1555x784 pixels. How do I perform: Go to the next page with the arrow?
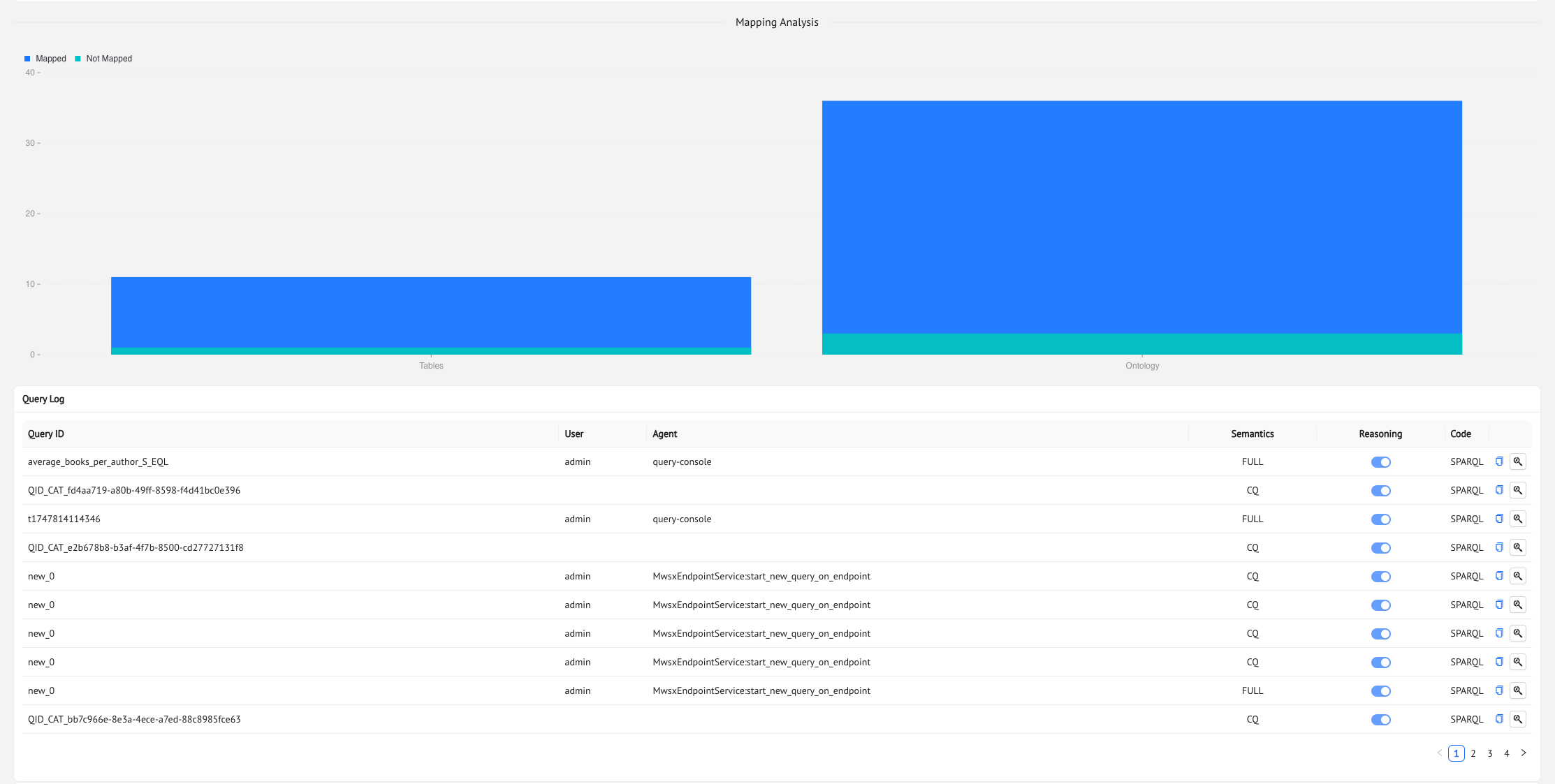pyautogui.click(x=1524, y=753)
